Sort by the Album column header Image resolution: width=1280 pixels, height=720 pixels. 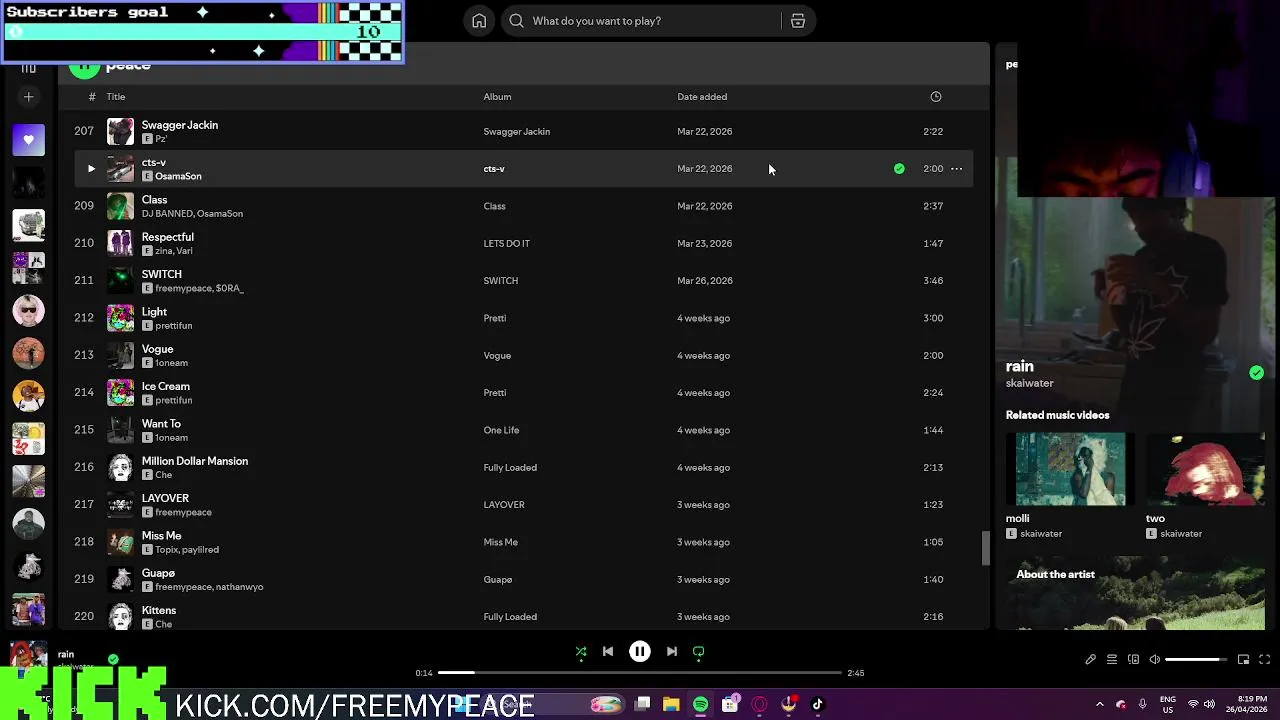pyautogui.click(x=497, y=97)
